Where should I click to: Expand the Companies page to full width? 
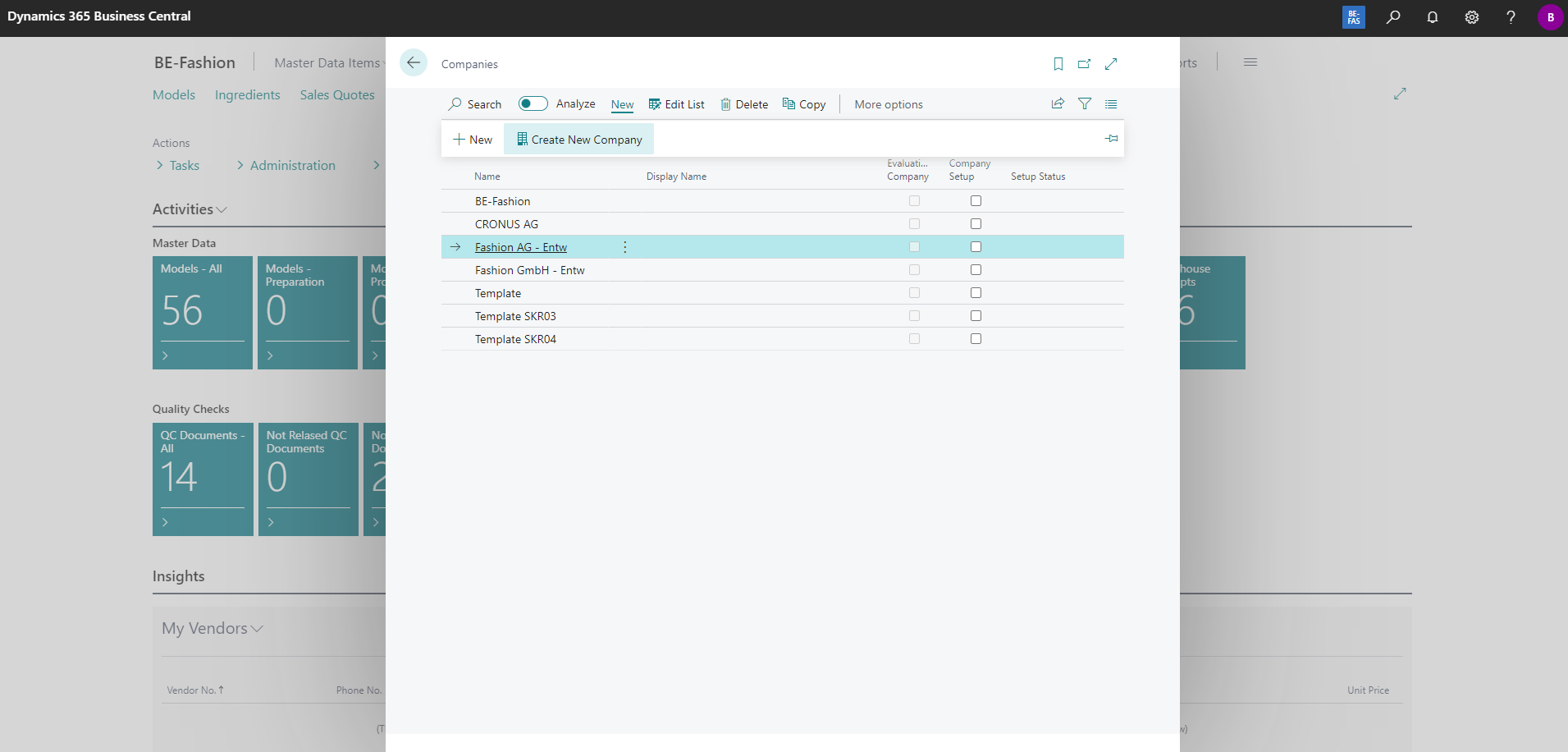click(1111, 64)
